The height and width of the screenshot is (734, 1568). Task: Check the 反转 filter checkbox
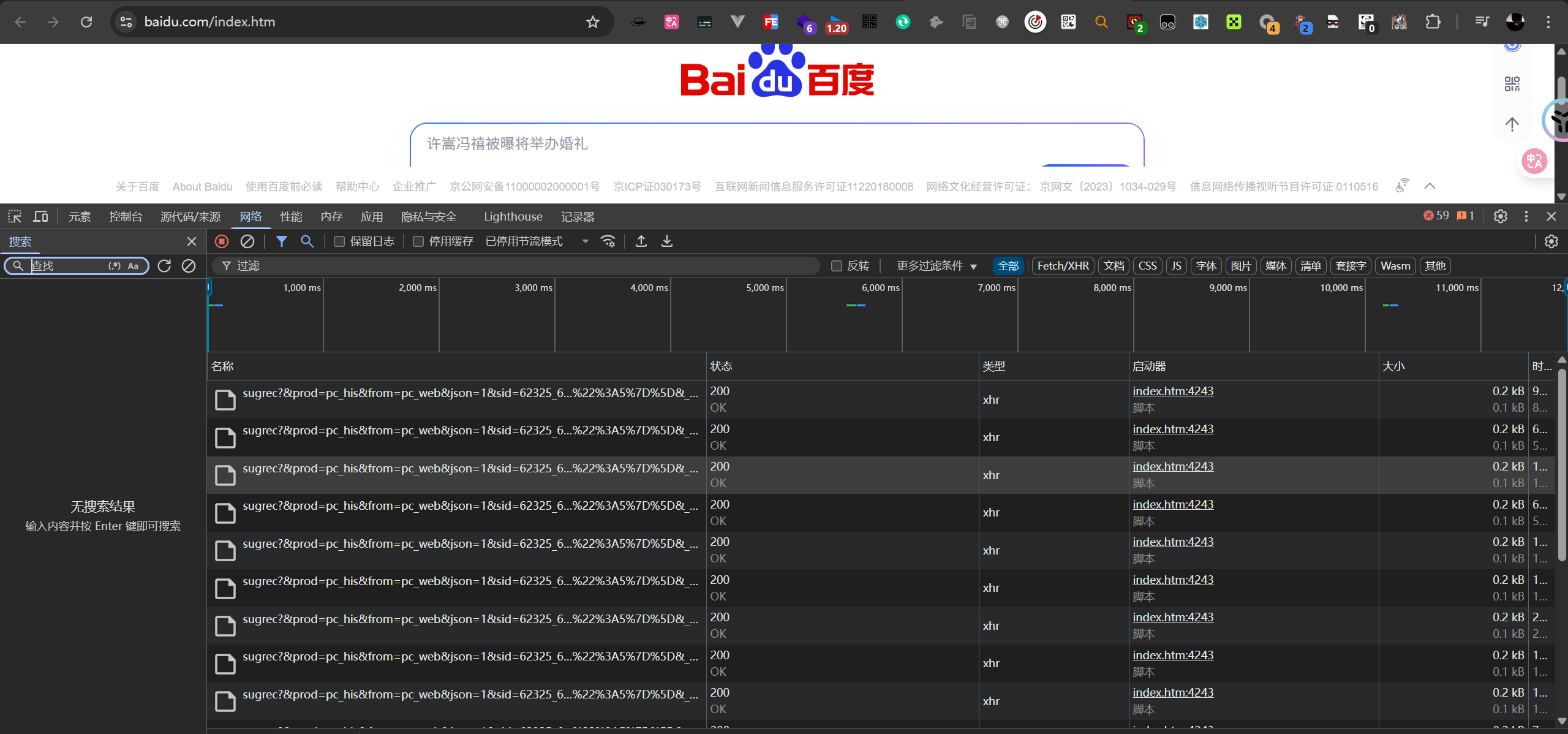click(837, 266)
